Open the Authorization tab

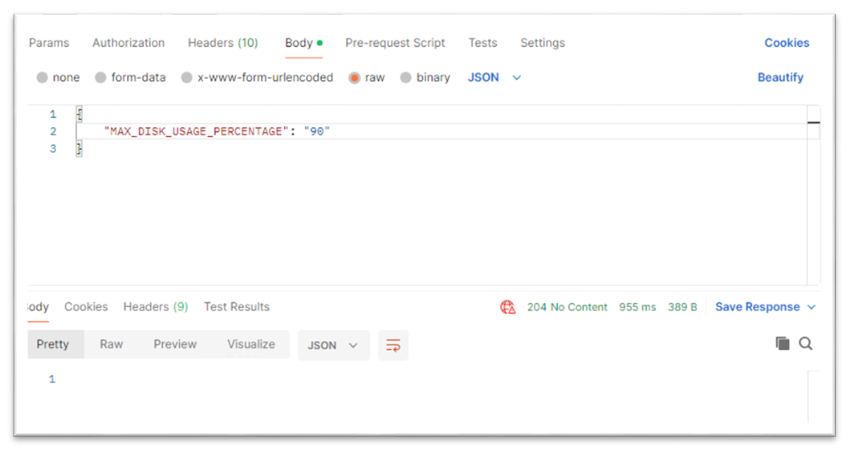pyautogui.click(x=128, y=43)
